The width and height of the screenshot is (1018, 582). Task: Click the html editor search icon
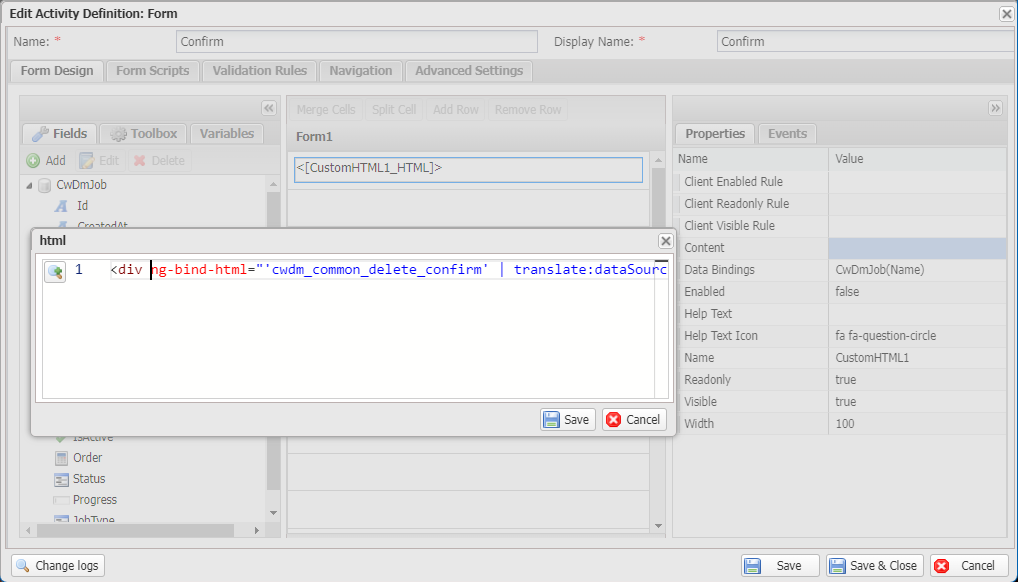pyautogui.click(x=55, y=271)
